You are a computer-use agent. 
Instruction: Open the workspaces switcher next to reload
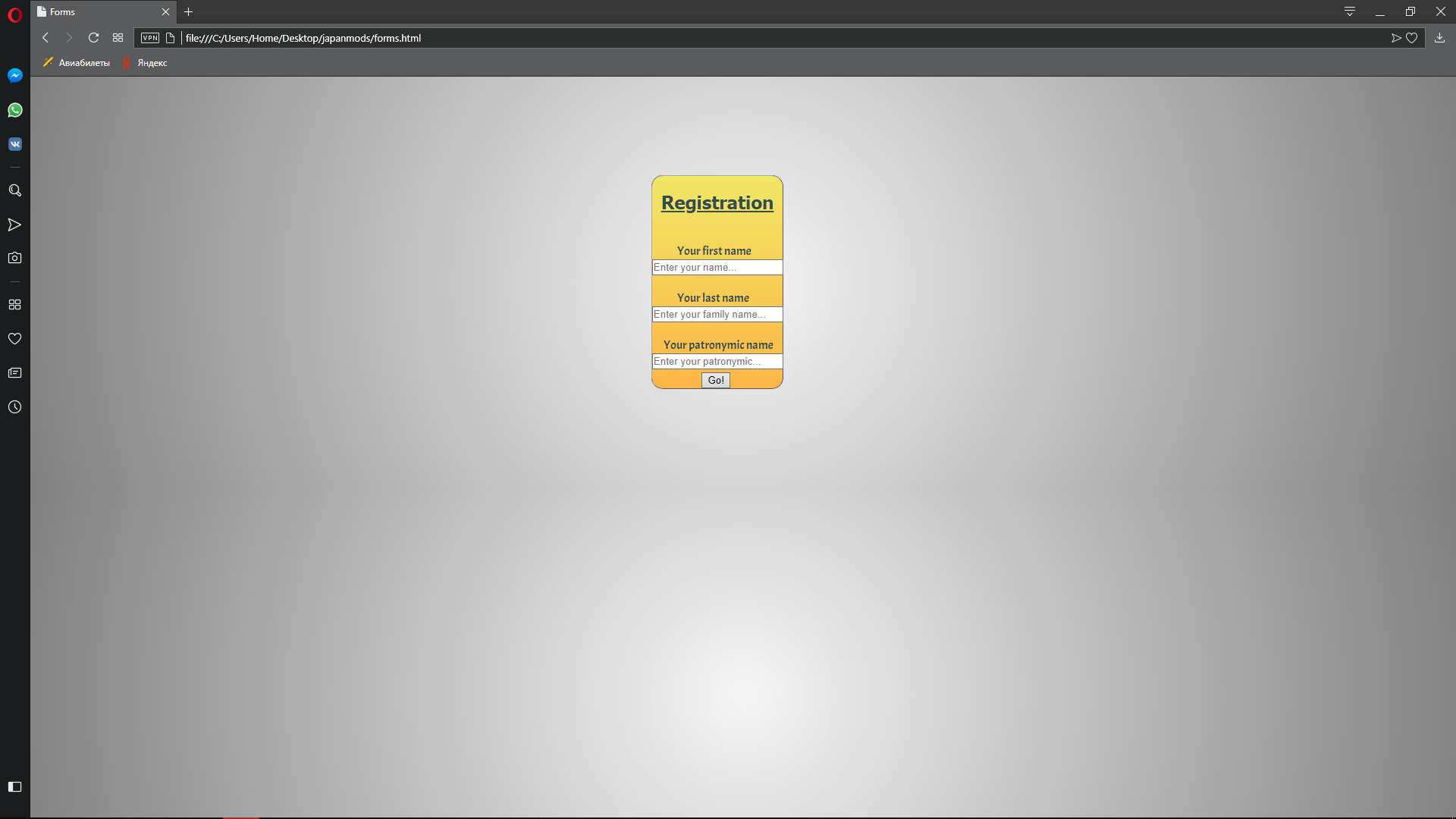118,38
